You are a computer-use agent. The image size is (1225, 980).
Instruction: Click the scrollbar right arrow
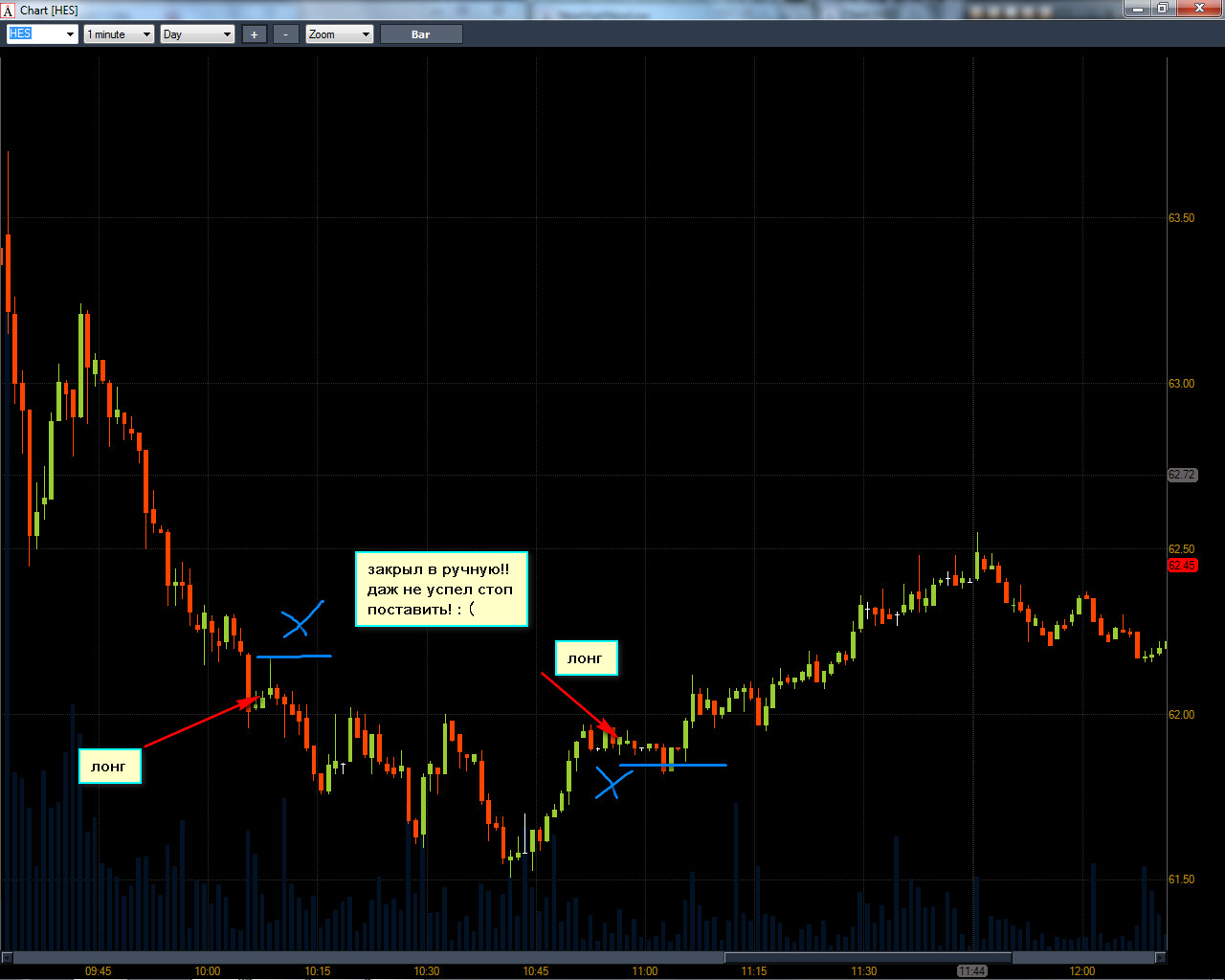(1161, 957)
